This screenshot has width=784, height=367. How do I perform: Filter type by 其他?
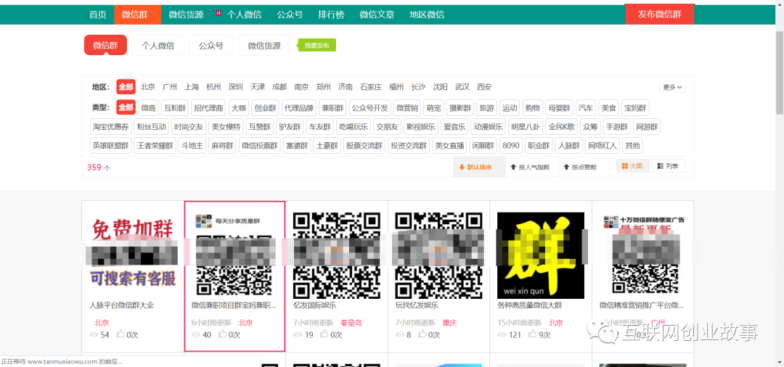(x=632, y=146)
